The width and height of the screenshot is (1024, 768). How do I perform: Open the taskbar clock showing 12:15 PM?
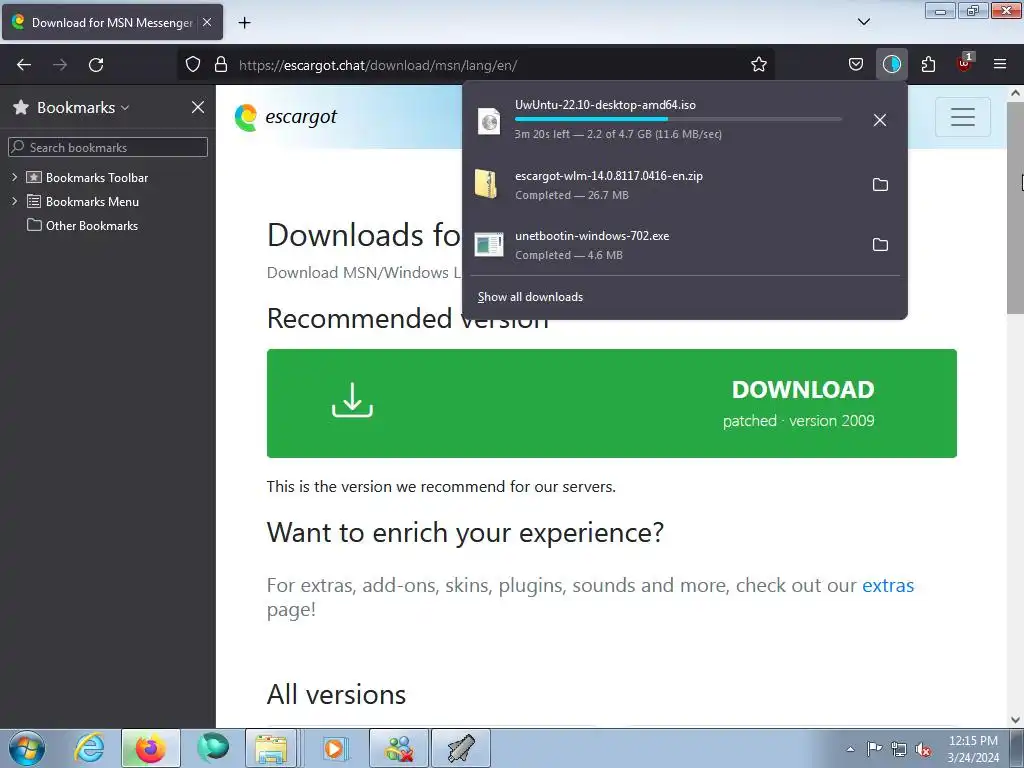[x=973, y=749]
